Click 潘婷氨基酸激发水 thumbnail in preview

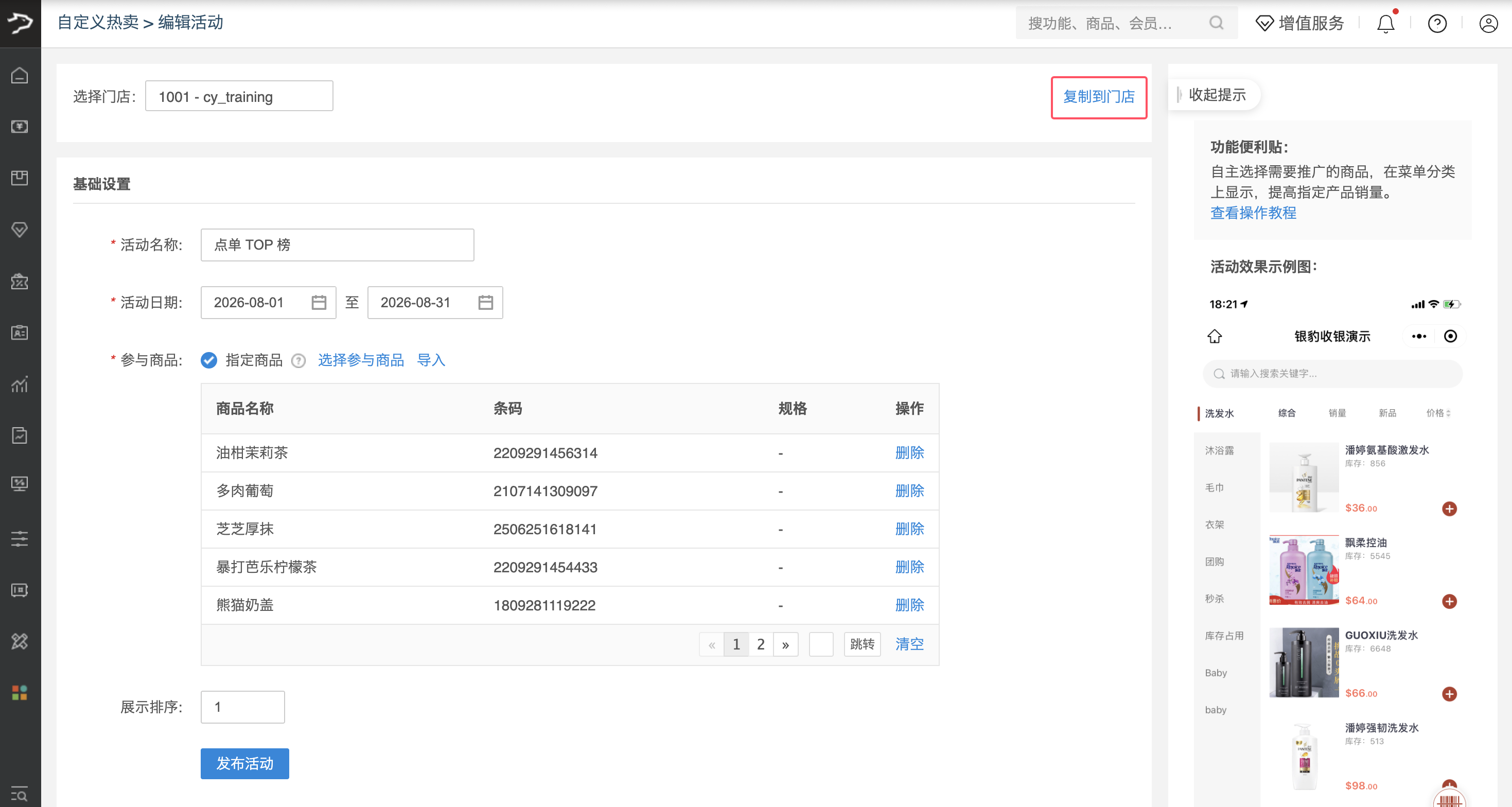1304,478
